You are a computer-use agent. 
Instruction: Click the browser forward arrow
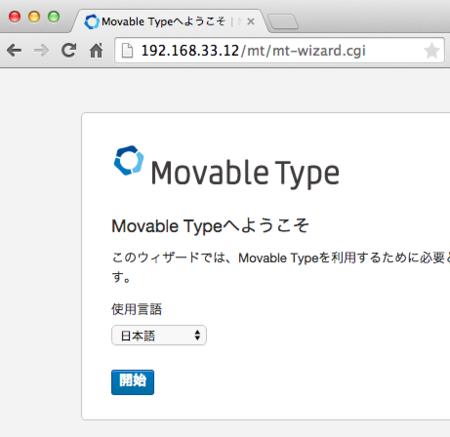click(x=41, y=51)
